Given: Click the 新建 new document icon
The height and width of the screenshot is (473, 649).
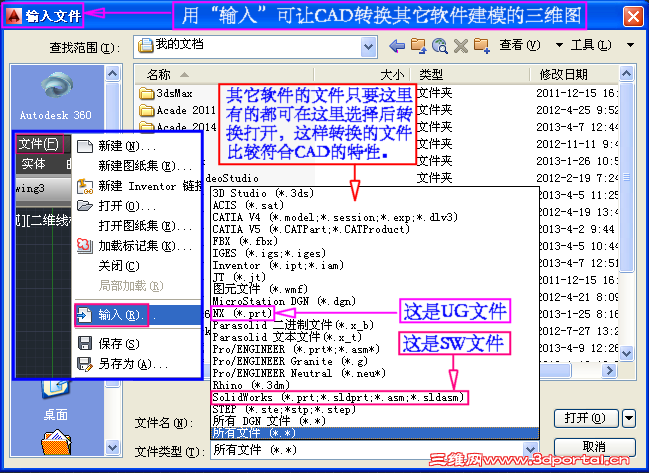Looking at the screenshot, I should coord(85,146).
